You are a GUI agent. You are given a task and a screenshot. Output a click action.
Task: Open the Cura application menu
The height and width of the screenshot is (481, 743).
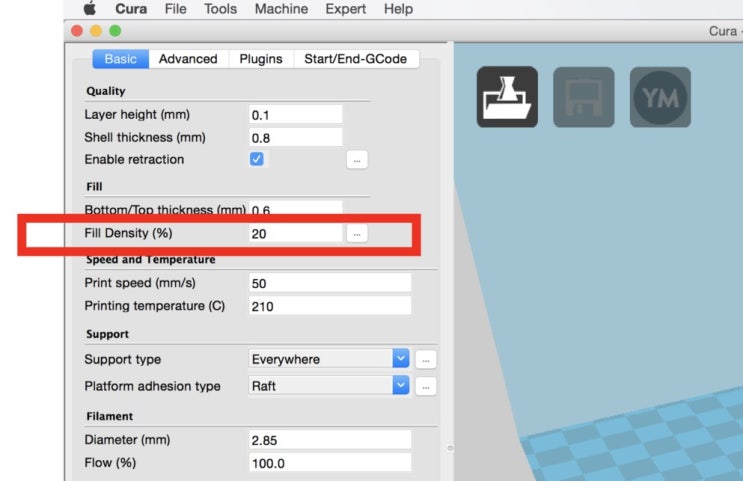click(x=131, y=9)
